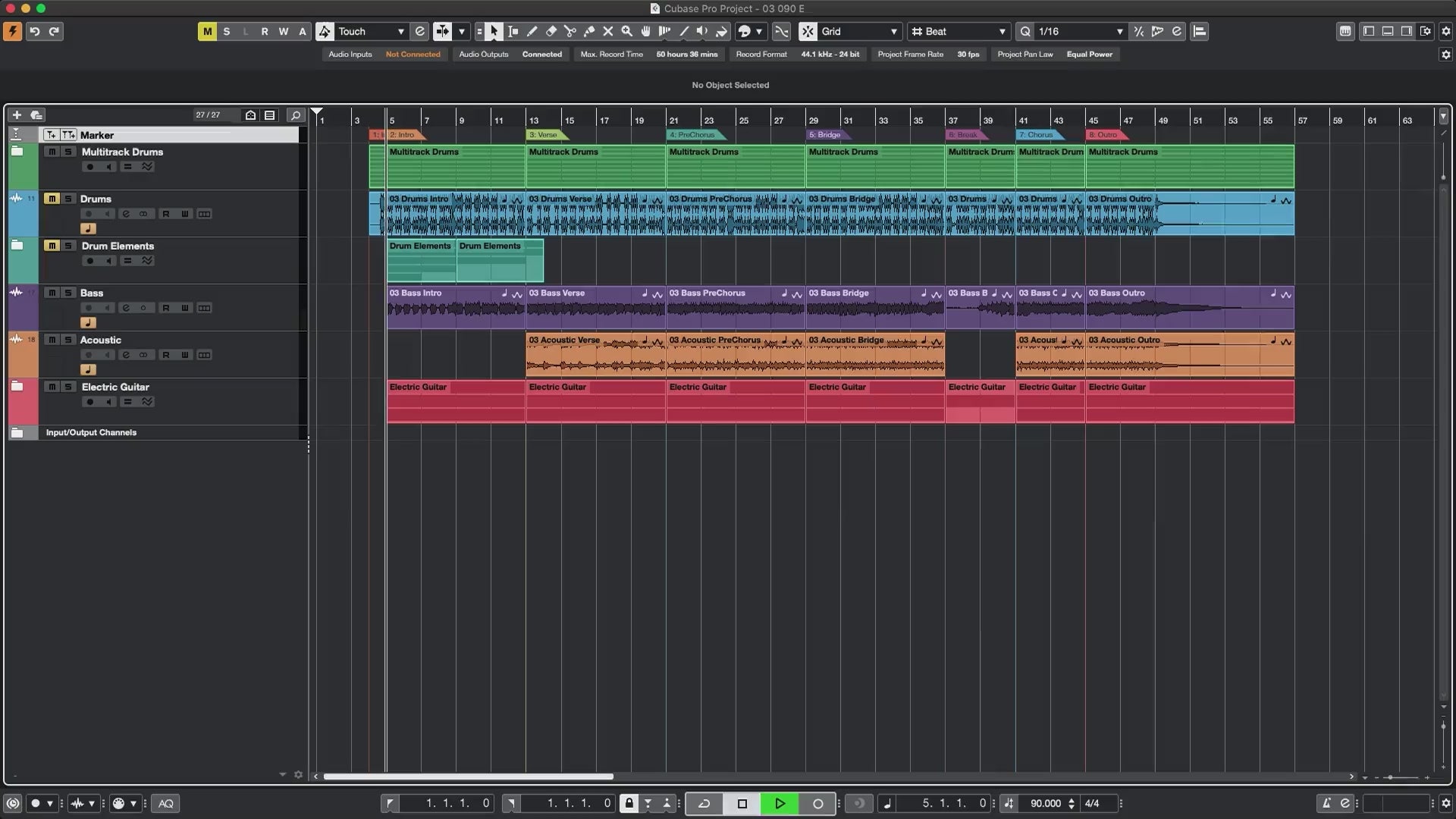The image size is (1456, 819).
Task: Toggle global Read automation R button
Action: click(x=264, y=31)
